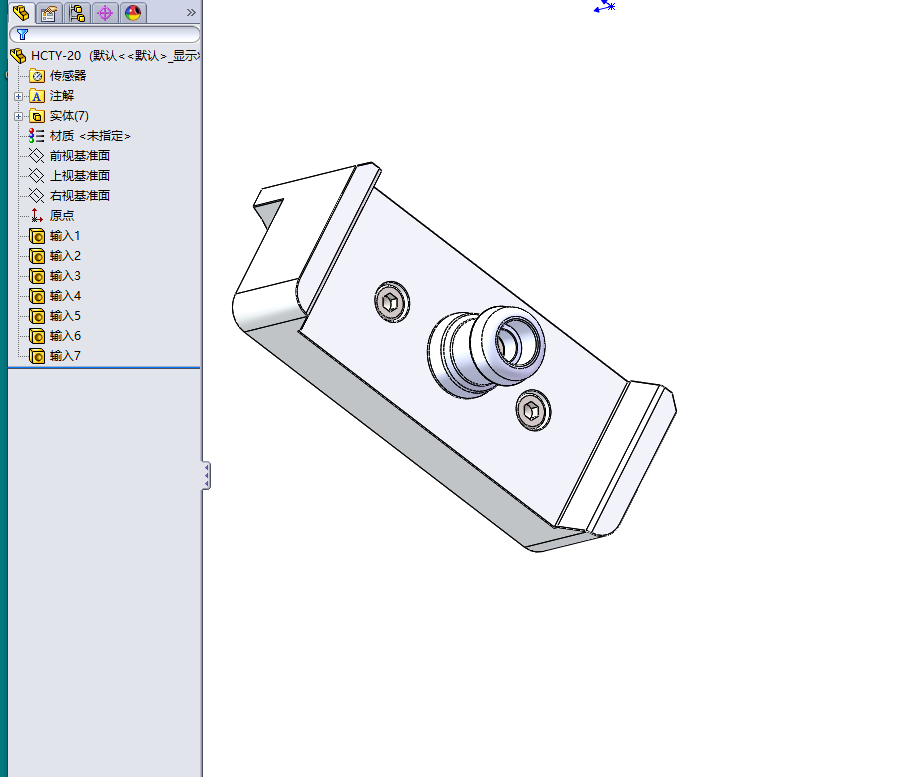This screenshot has width=912, height=777.
Task: Open the DisplayManager appearance tab
Action: coord(133,12)
